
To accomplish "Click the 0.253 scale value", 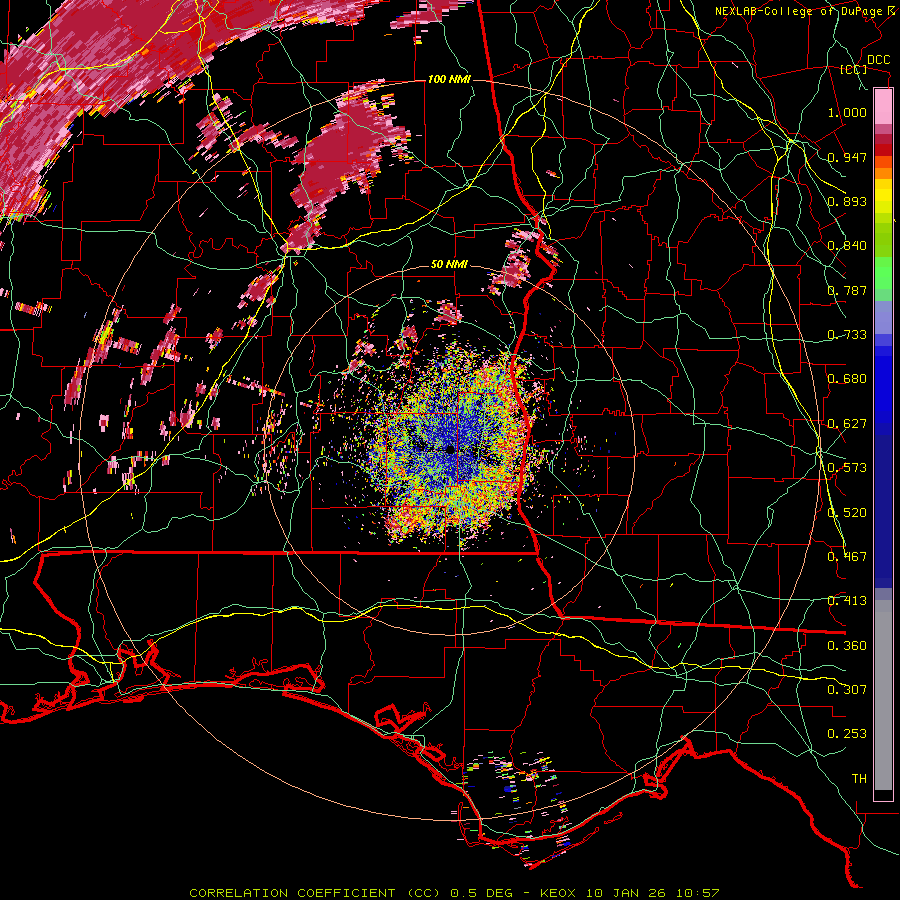I will [847, 734].
